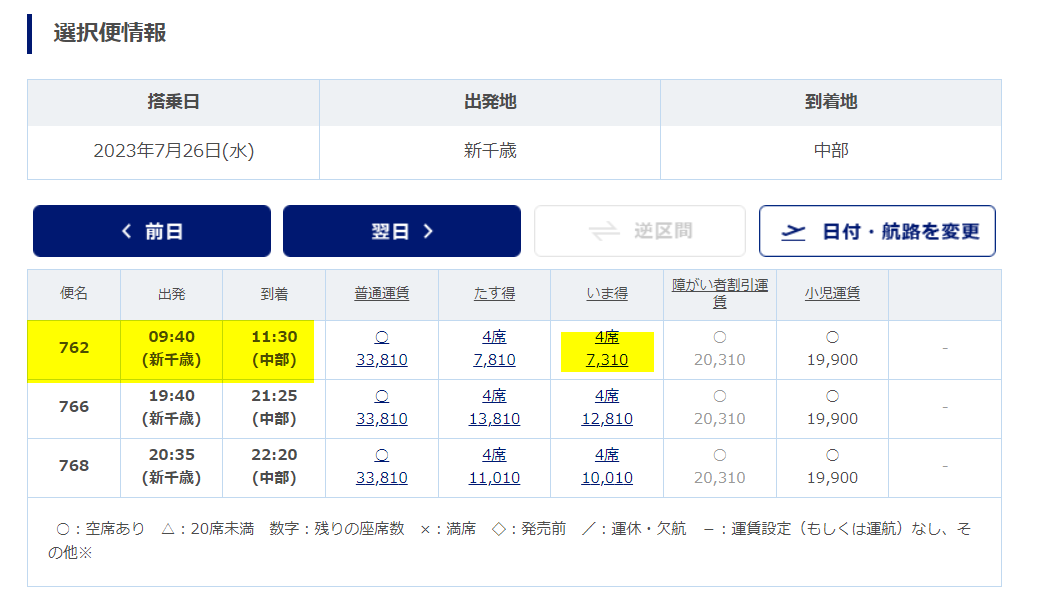Click the 前日 previous day button
This screenshot has width=1042, height=592.
pos(152,231)
